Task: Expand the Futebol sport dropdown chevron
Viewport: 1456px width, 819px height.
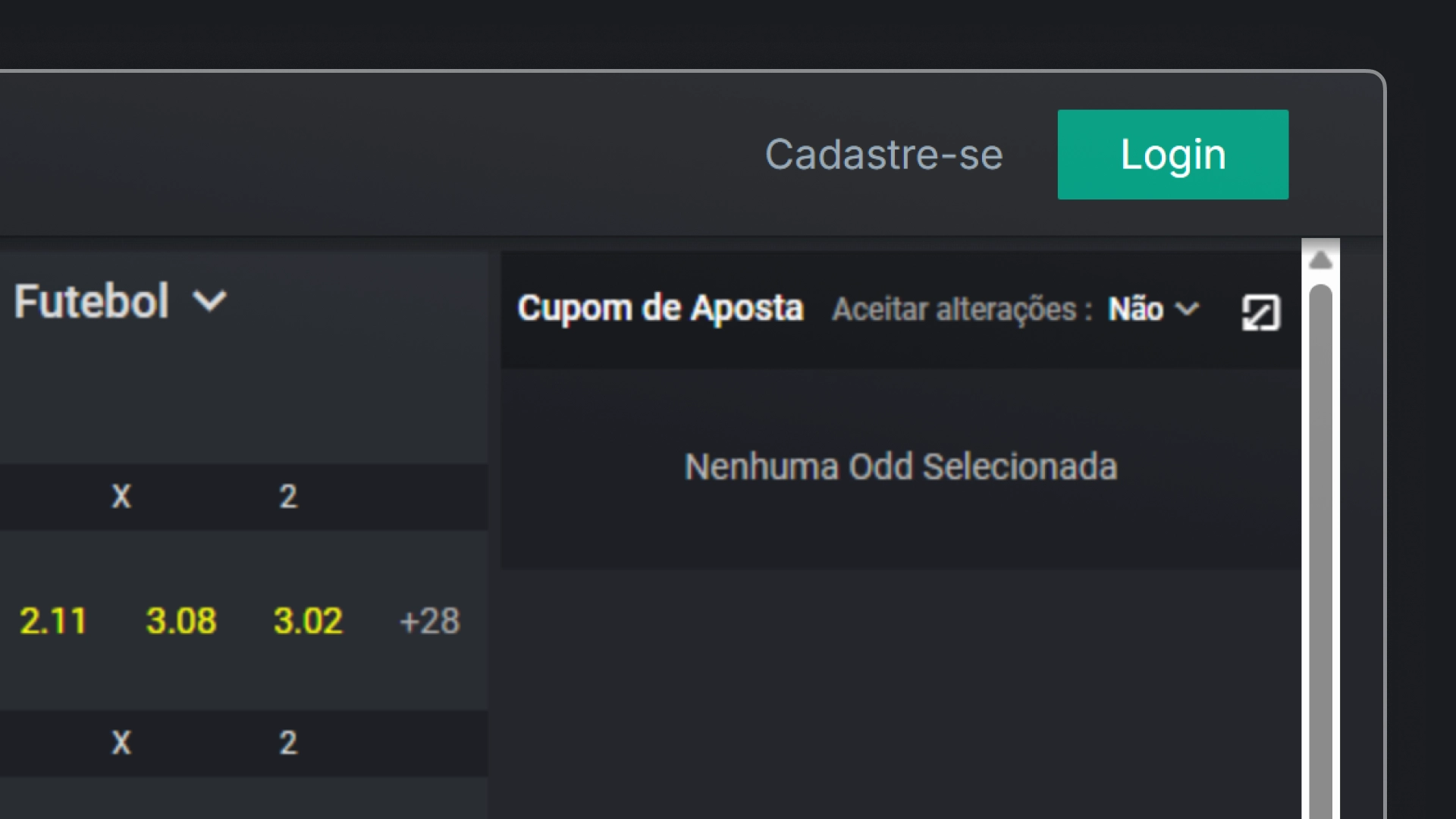Action: pos(210,302)
